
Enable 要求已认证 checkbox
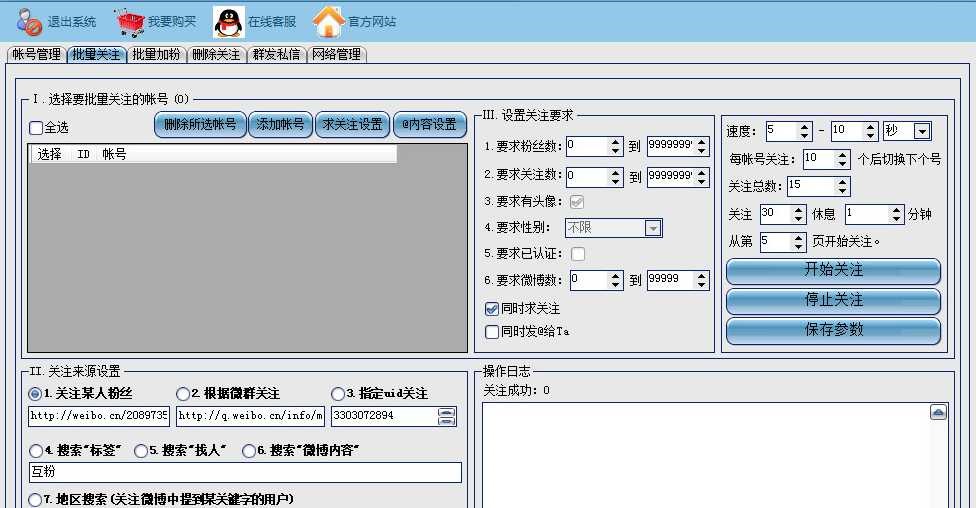tap(578, 254)
